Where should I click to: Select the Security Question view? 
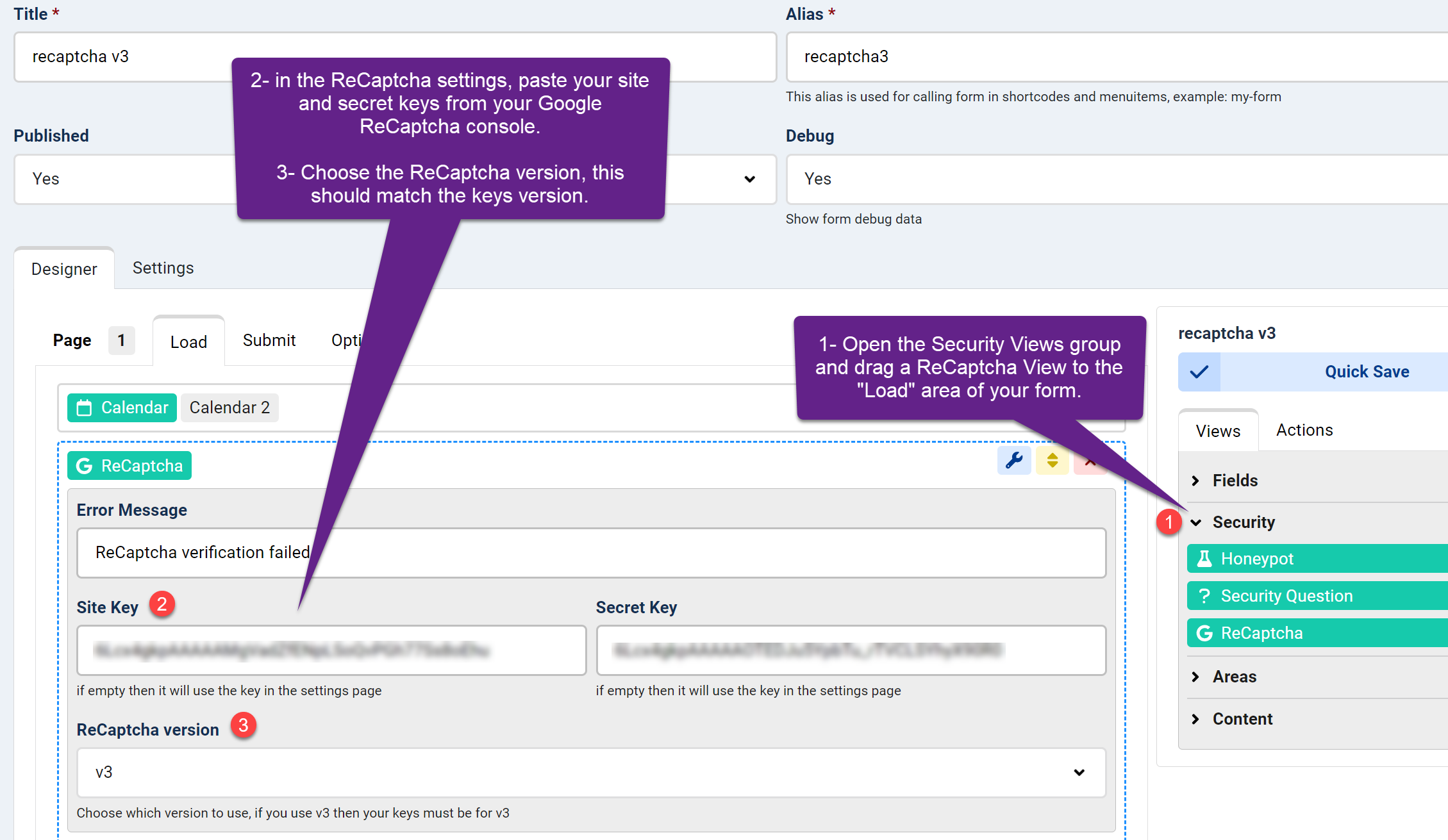(x=1317, y=596)
